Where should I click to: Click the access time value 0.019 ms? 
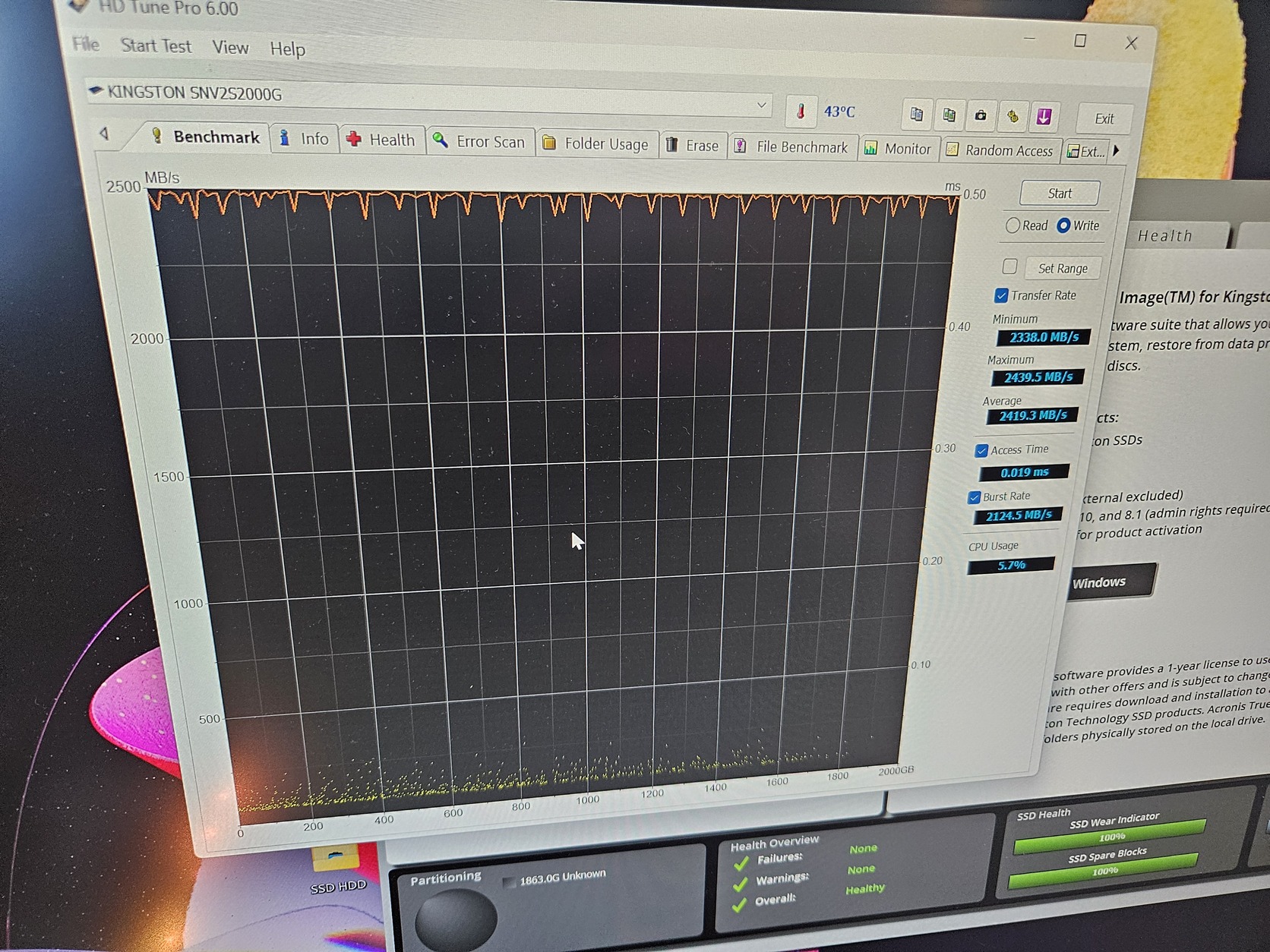(1024, 472)
